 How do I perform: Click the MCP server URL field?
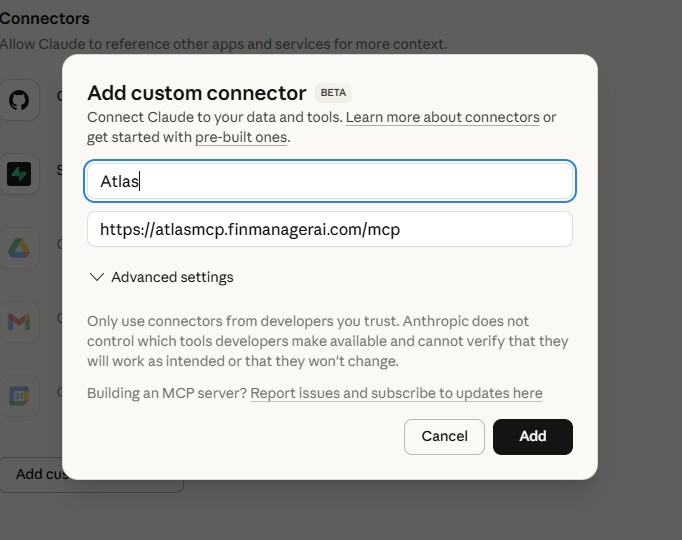[x=330, y=229]
